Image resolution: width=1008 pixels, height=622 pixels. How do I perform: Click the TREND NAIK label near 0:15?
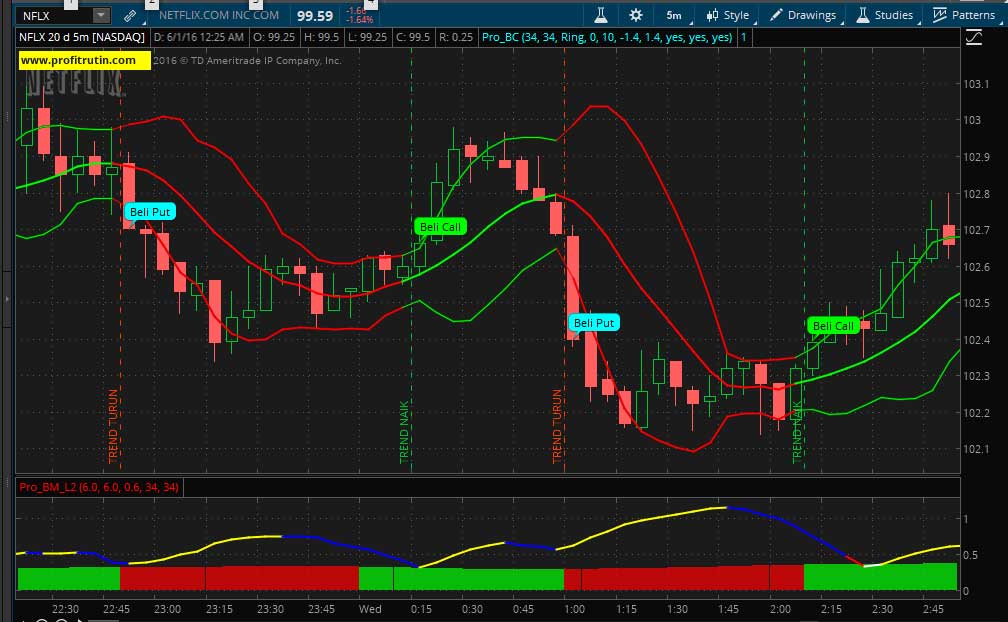pyautogui.click(x=404, y=432)
